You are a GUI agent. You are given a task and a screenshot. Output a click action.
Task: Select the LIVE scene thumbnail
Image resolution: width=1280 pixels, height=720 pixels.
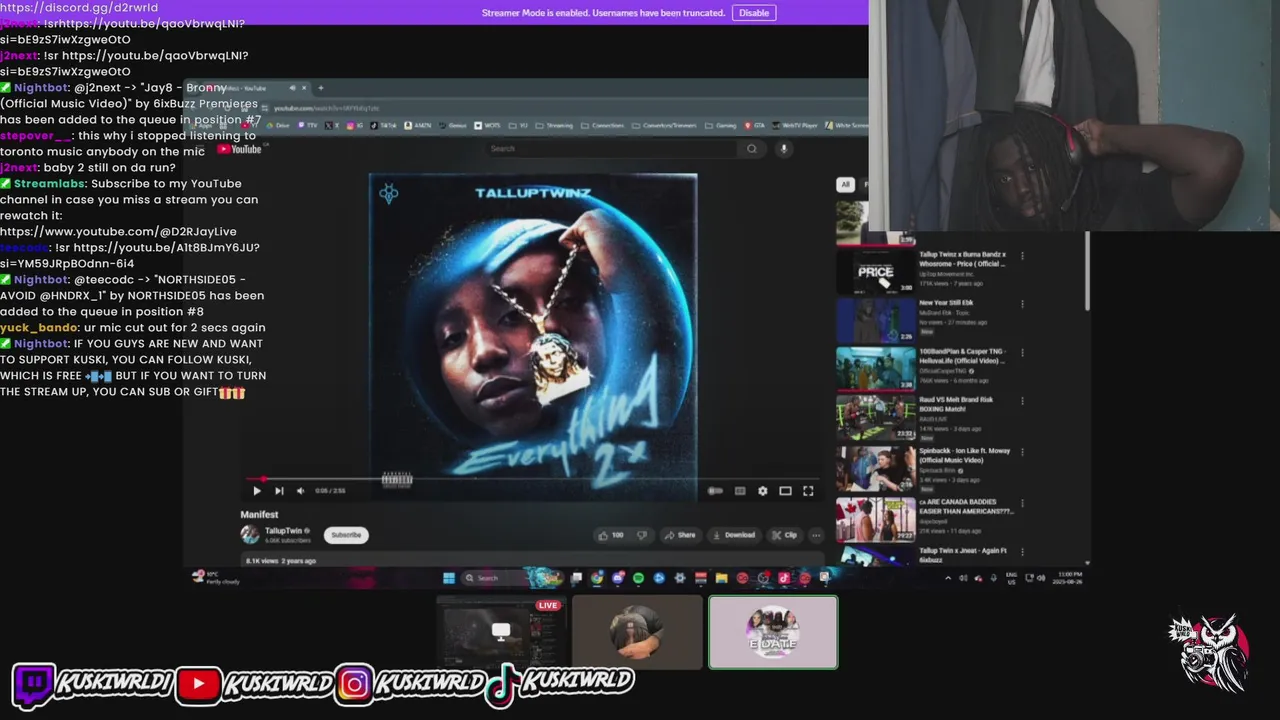[502, 633]
